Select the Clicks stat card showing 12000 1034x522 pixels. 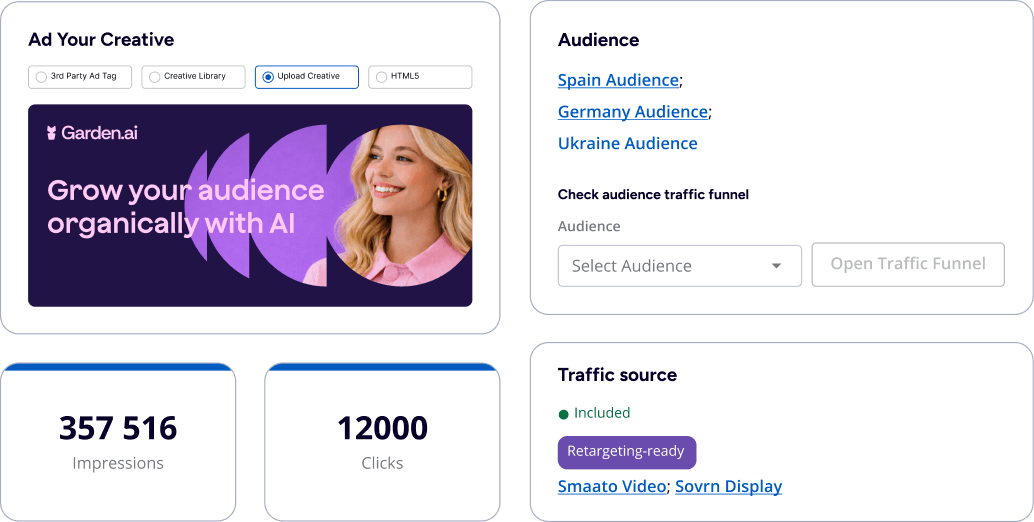(x=382, y=441)
